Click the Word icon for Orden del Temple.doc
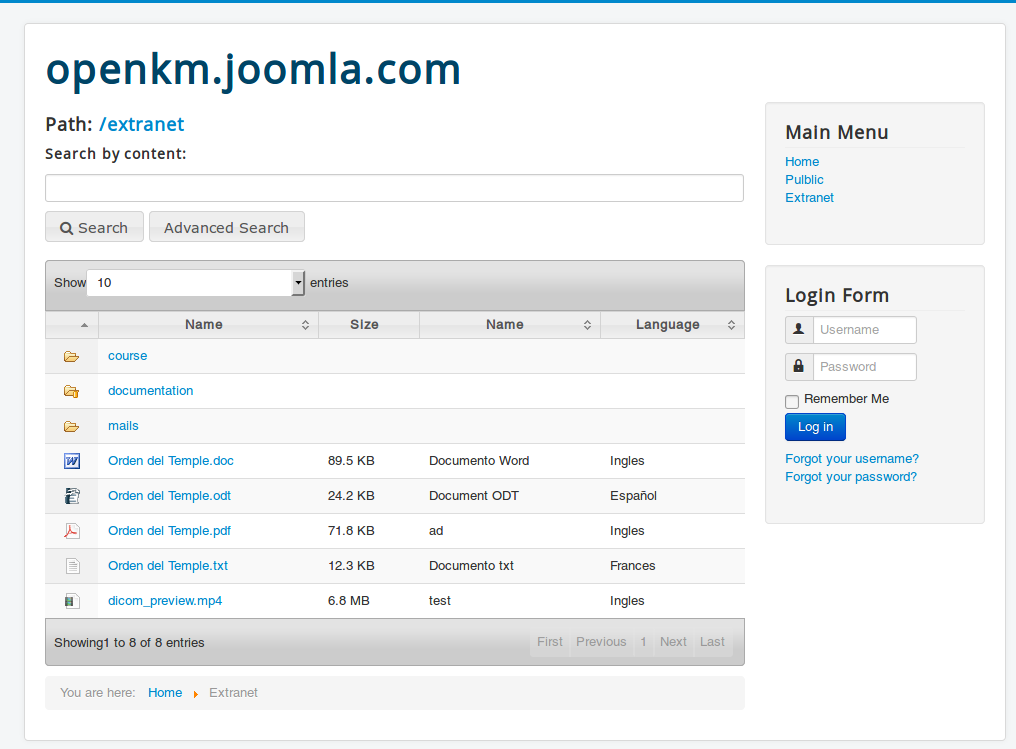Screen dimensions: 1016x749 pyautogui.click(x=72, y=461)
